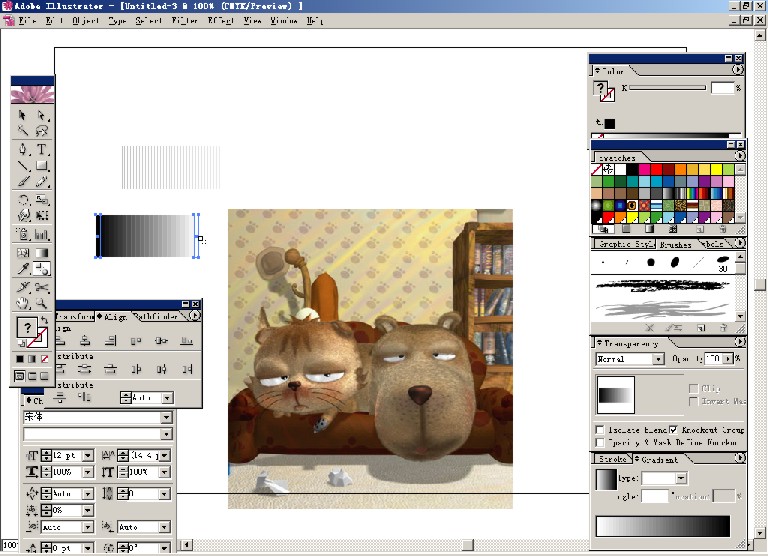
Task: Set fill to None in toolbox
Action: click(x=45, y=359)
